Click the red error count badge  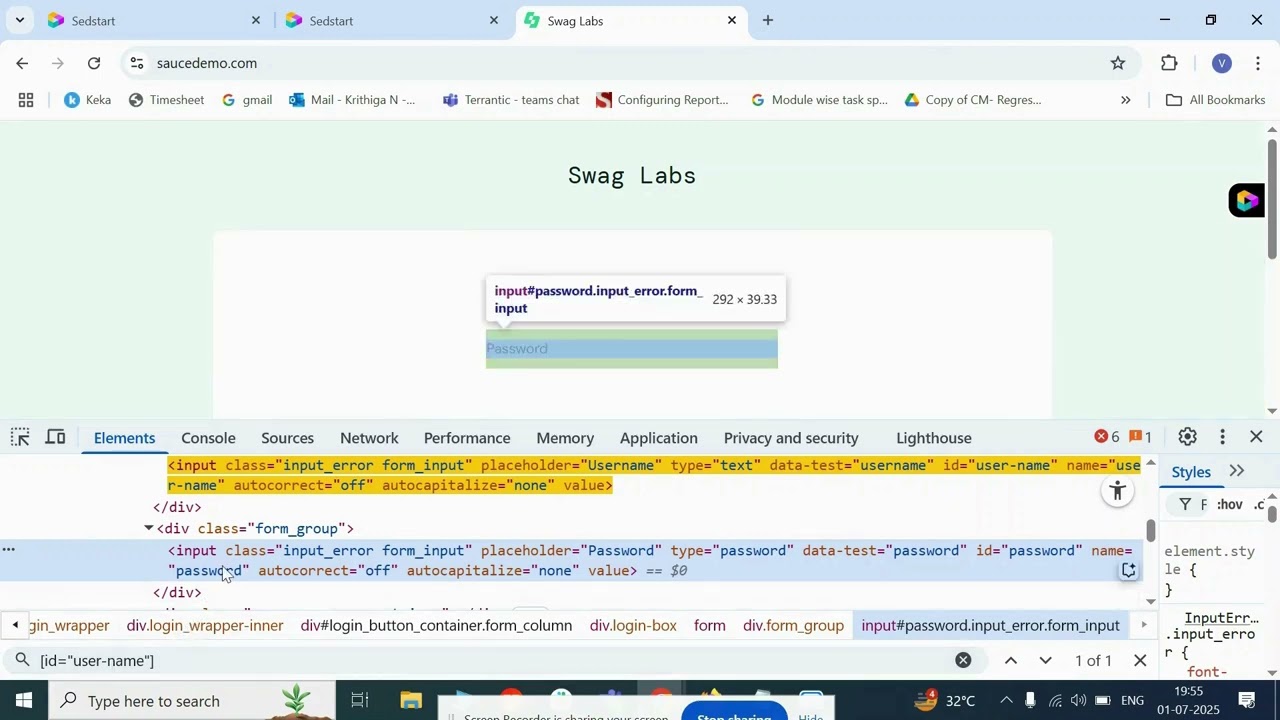coord(1107,437)
